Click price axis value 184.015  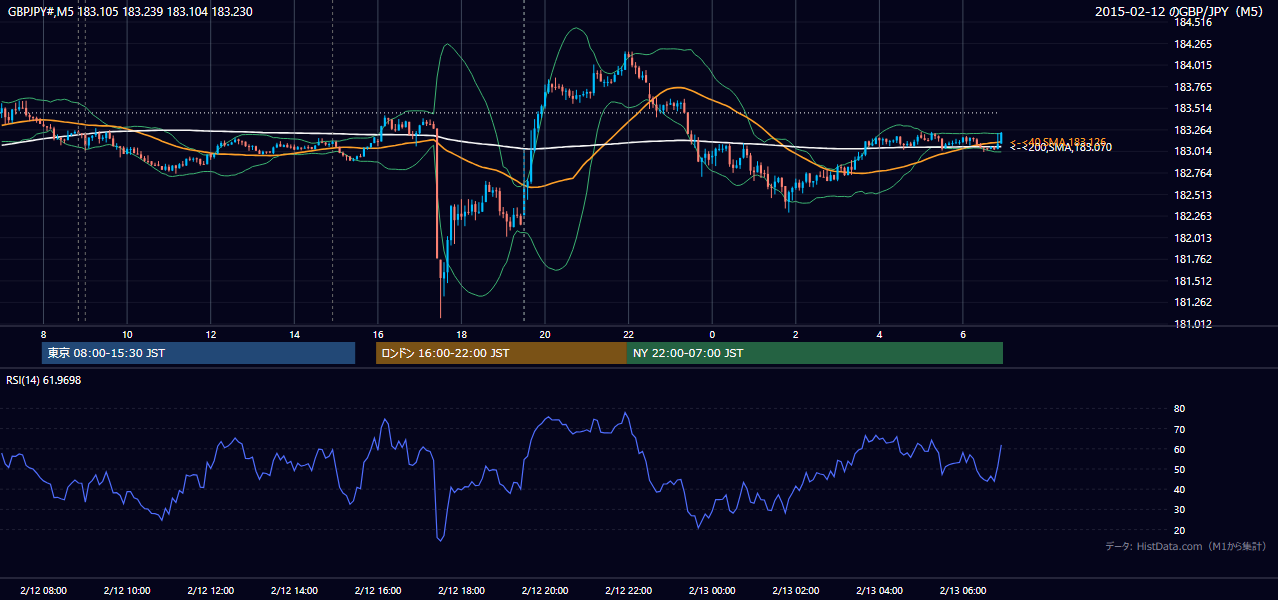pos(1192,65)
